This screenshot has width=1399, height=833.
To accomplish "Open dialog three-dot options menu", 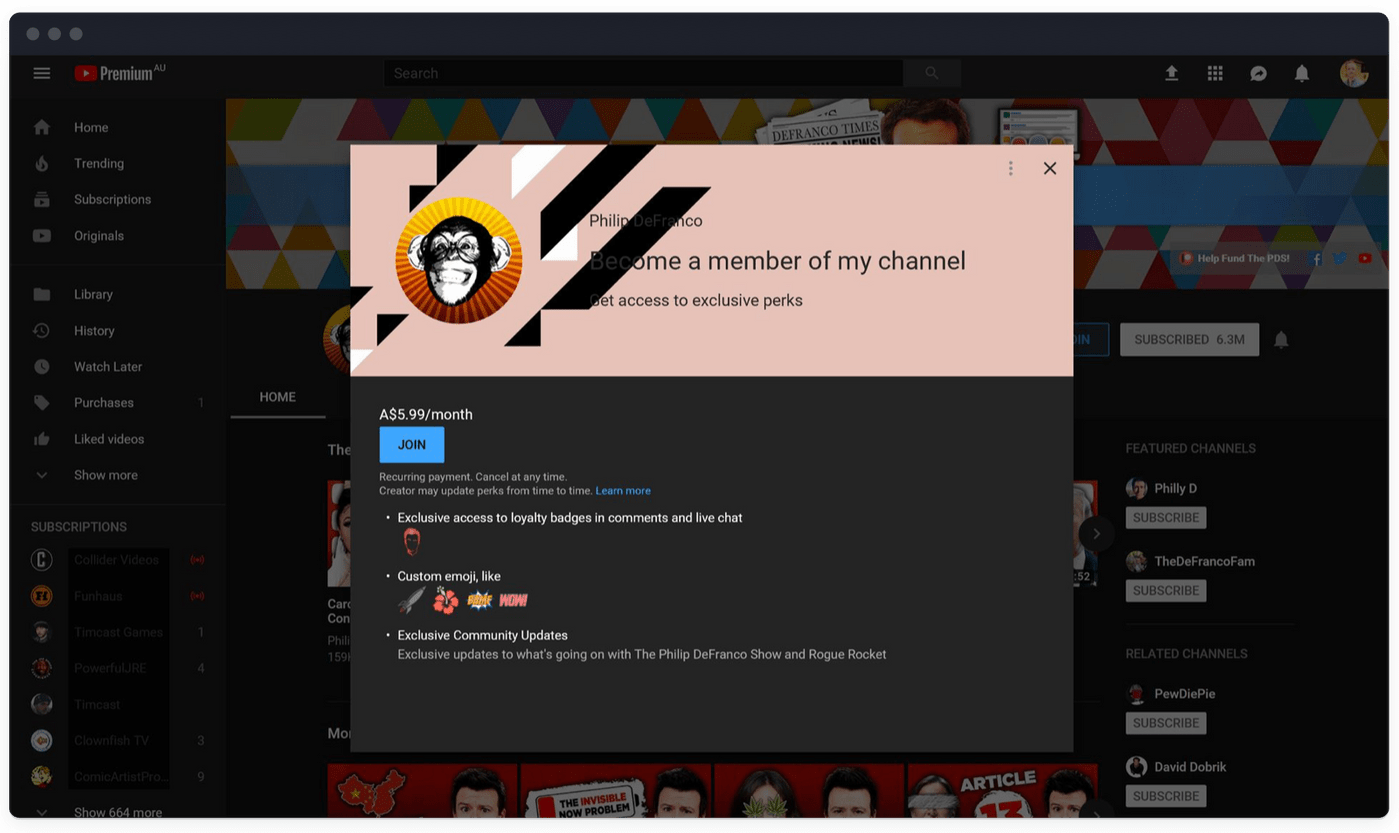I will pyautogui.click(x=1011, y=168).
